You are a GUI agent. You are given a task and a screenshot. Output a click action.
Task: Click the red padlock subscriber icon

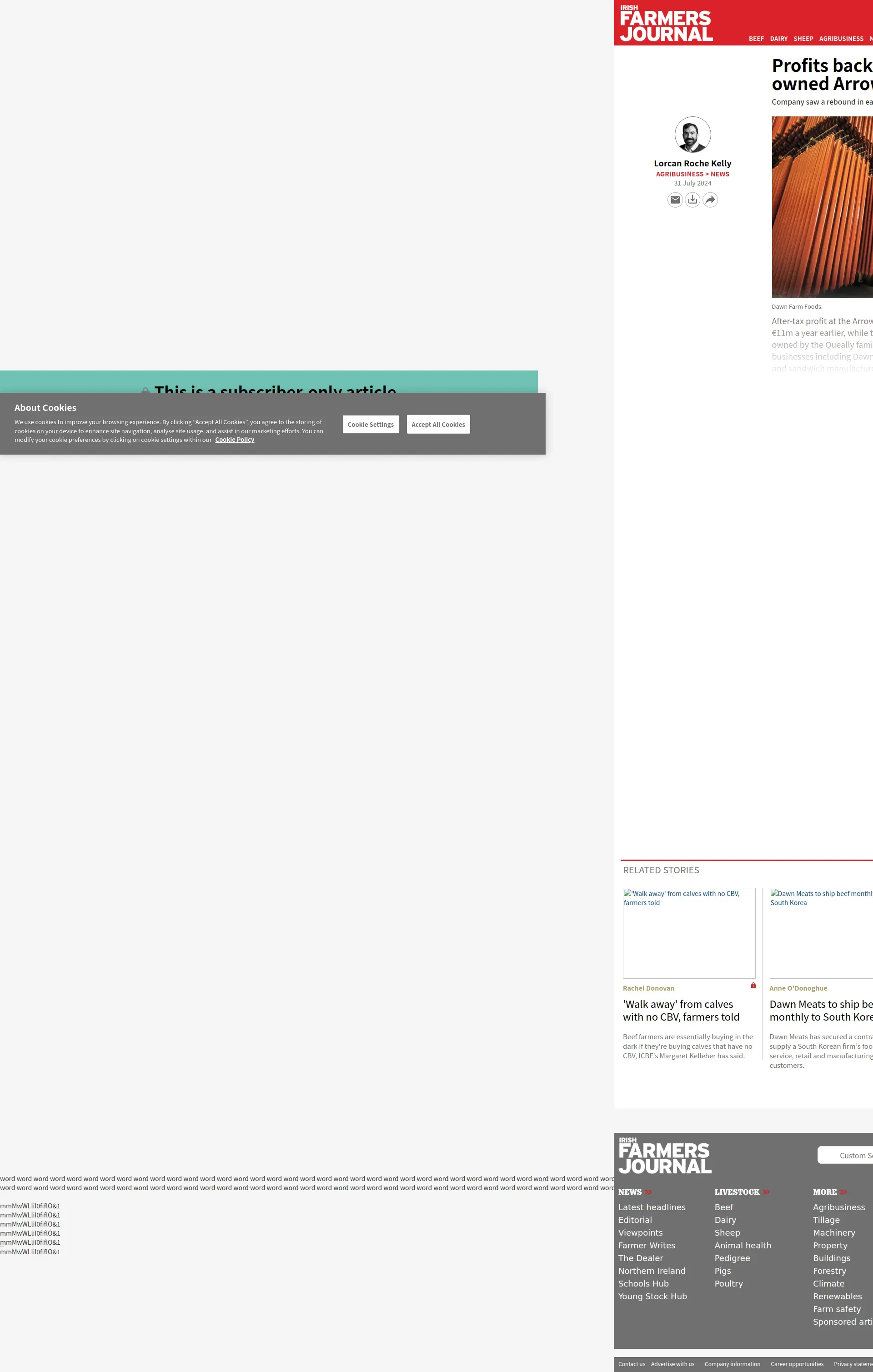tap(753, 986)
